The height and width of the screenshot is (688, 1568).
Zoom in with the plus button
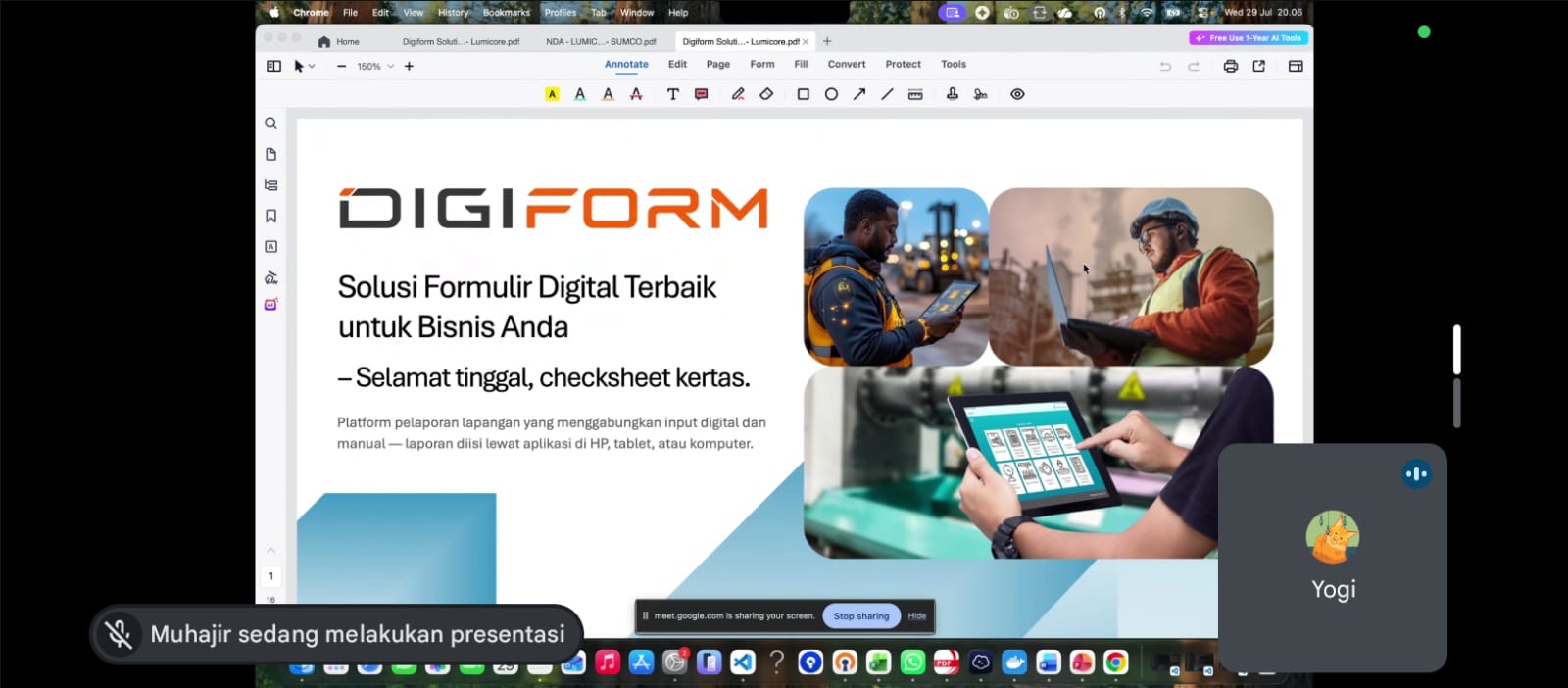click(x=409, y=66)
